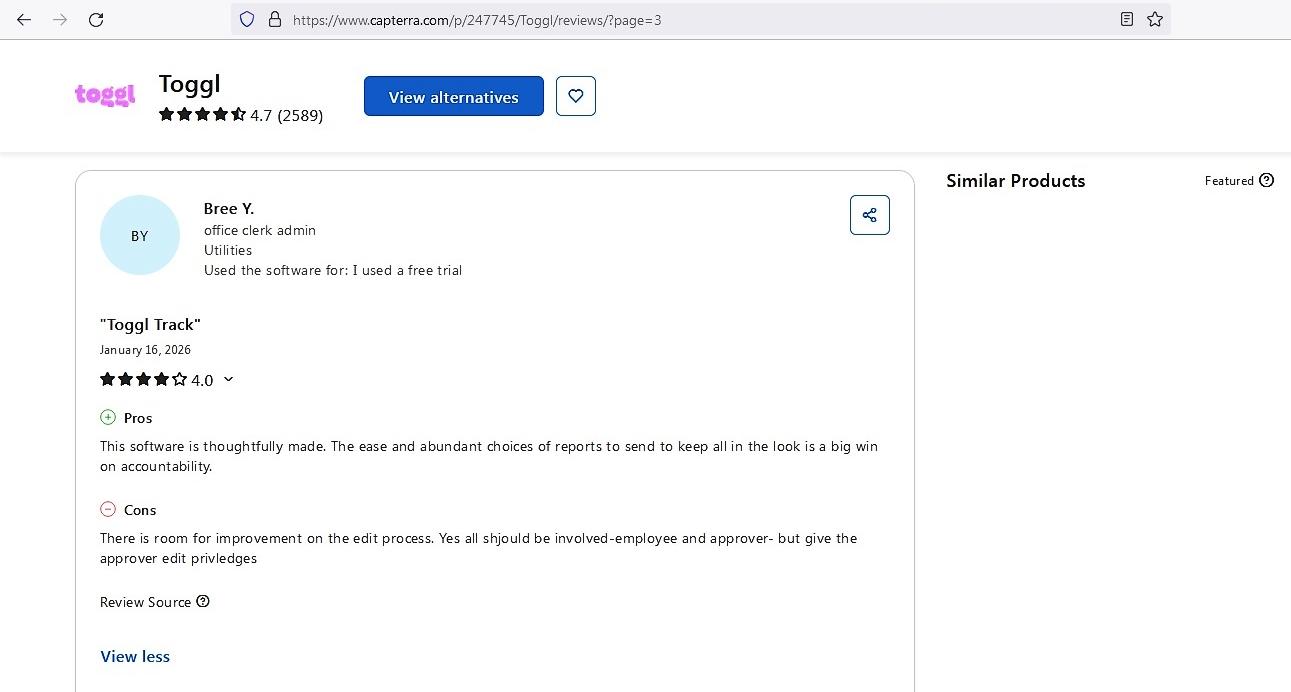This screenshot has width=1291, height=692.
Task: Click the green plus Pros icon
Action: click(108, 417)
